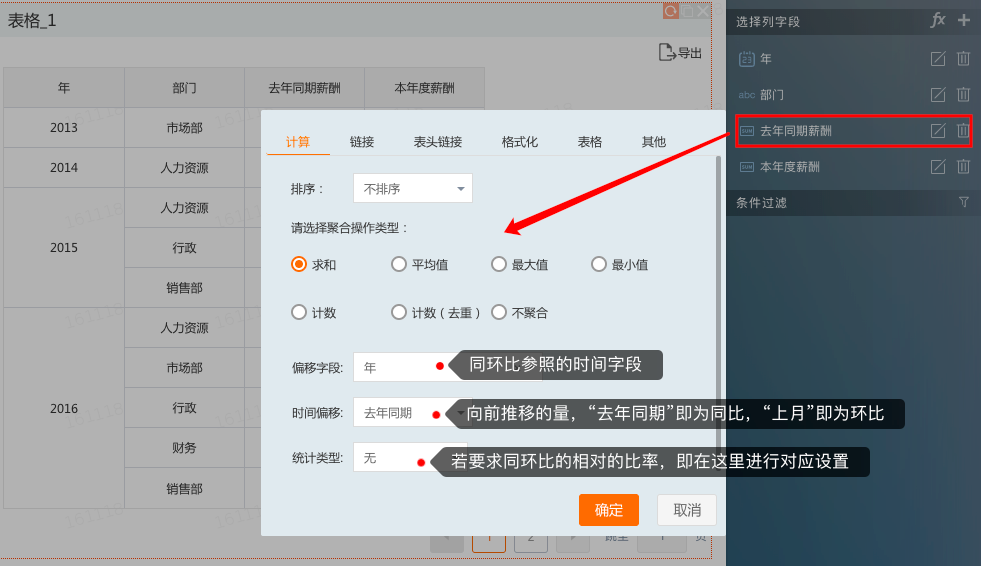The image size is (981, 566).
Task: Select 求和 aggregation radio
Action: [299, 265]
